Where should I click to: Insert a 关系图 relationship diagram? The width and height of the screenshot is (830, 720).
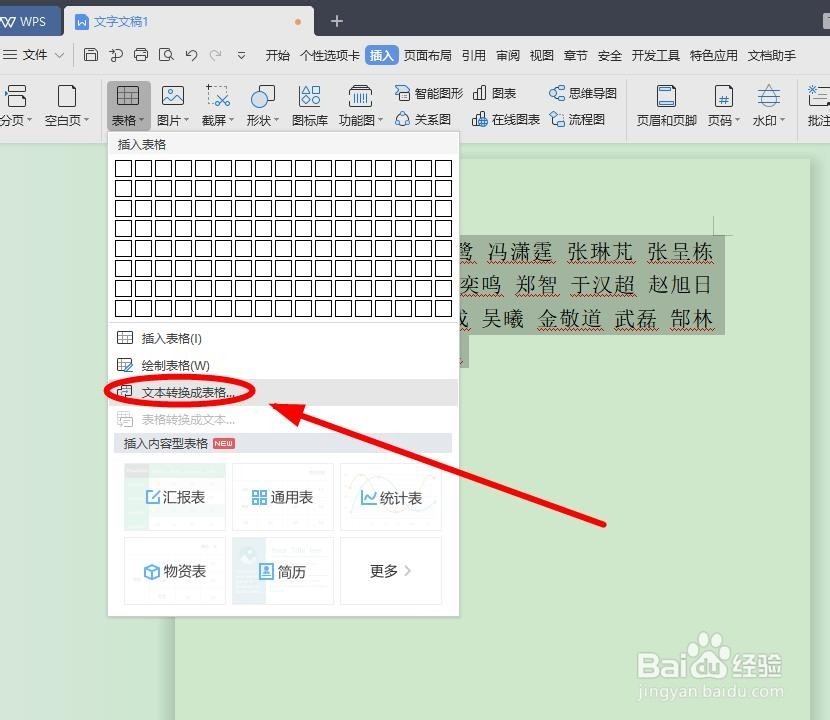(x=423, y=120)
